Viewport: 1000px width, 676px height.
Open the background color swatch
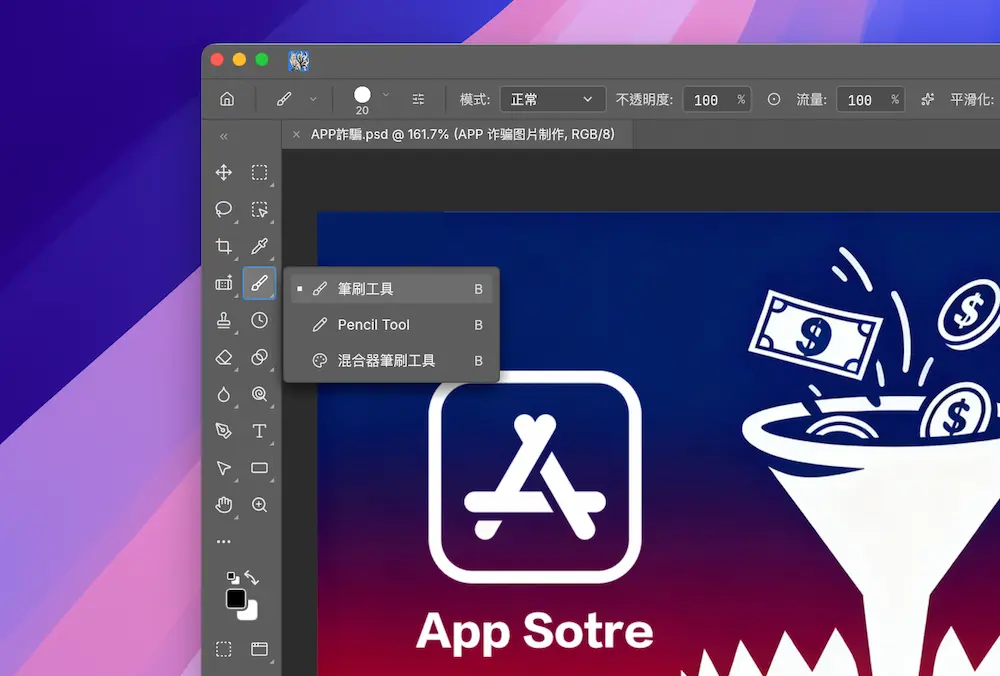coord(250,613)
